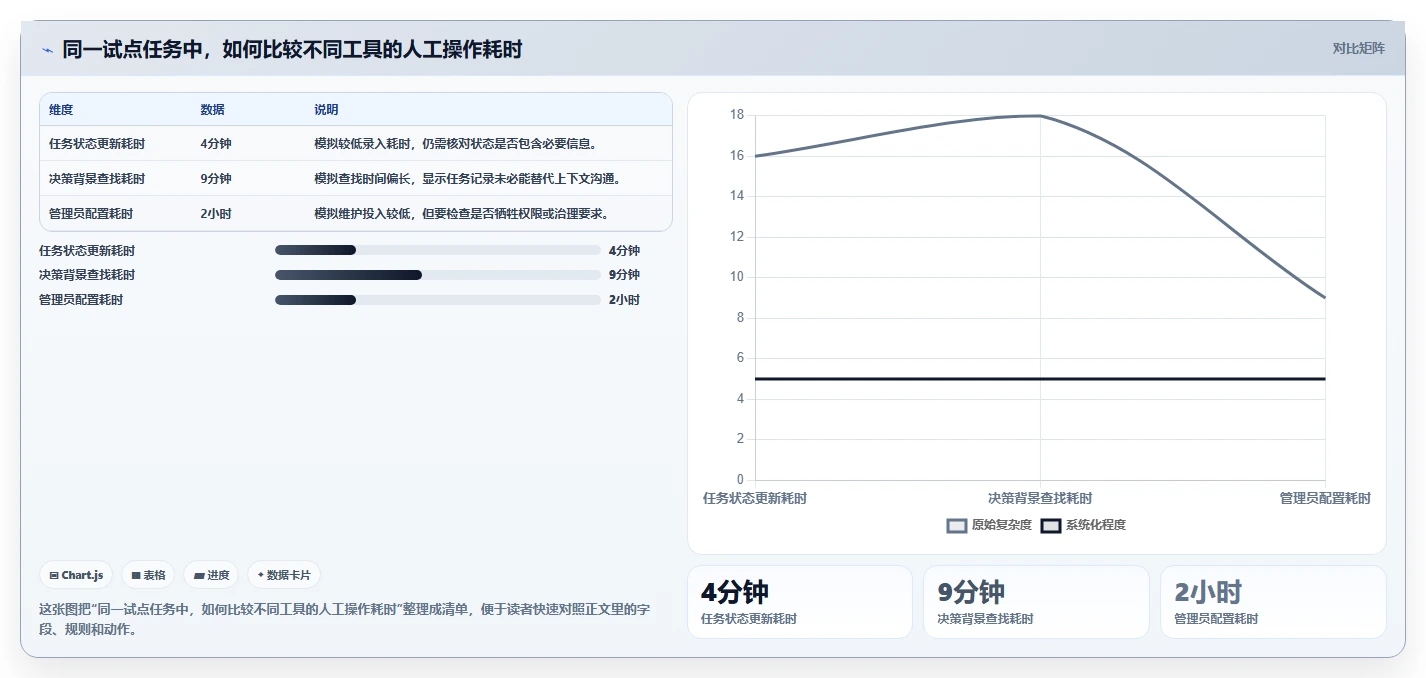Viewport: 1426px width, 678px height.
Task: Click 4分钟 label right of progress bar
Action: pos(624,250)
